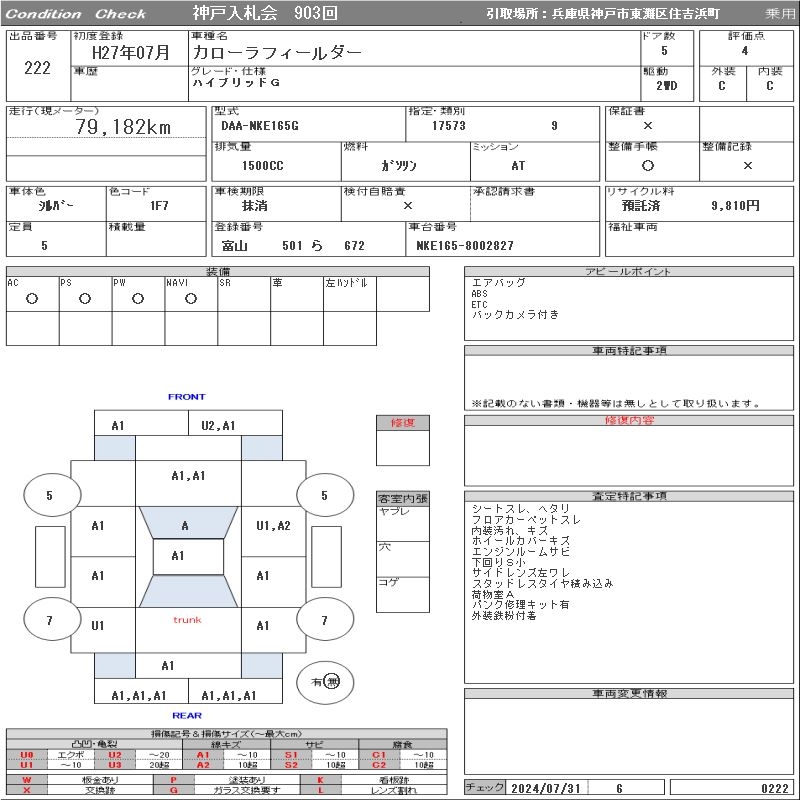Screen dimensions: 800x800
Task: Click the red 'trunk' label
Action: click(187, 620)
